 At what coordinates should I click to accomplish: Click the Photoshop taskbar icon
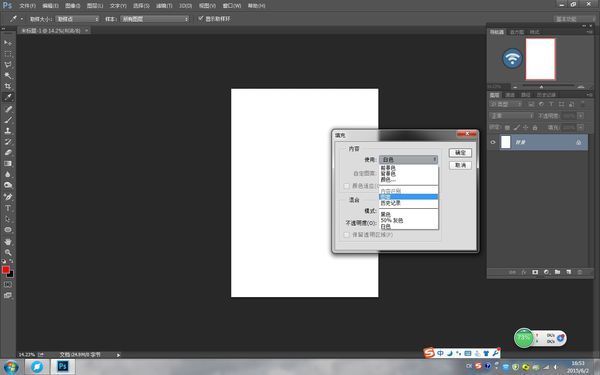tap(62, 367)
